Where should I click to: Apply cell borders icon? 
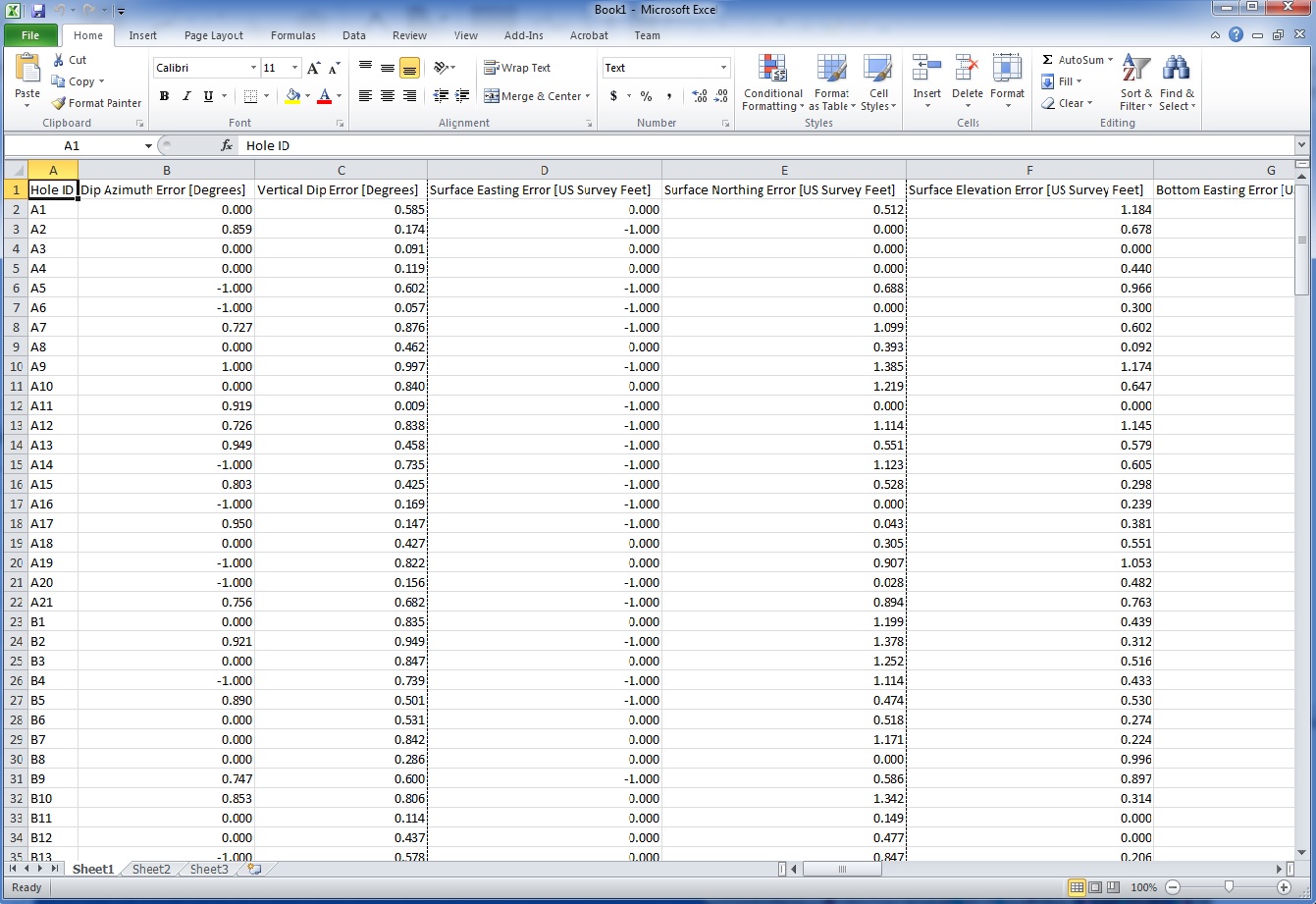(x=250, y=96)
